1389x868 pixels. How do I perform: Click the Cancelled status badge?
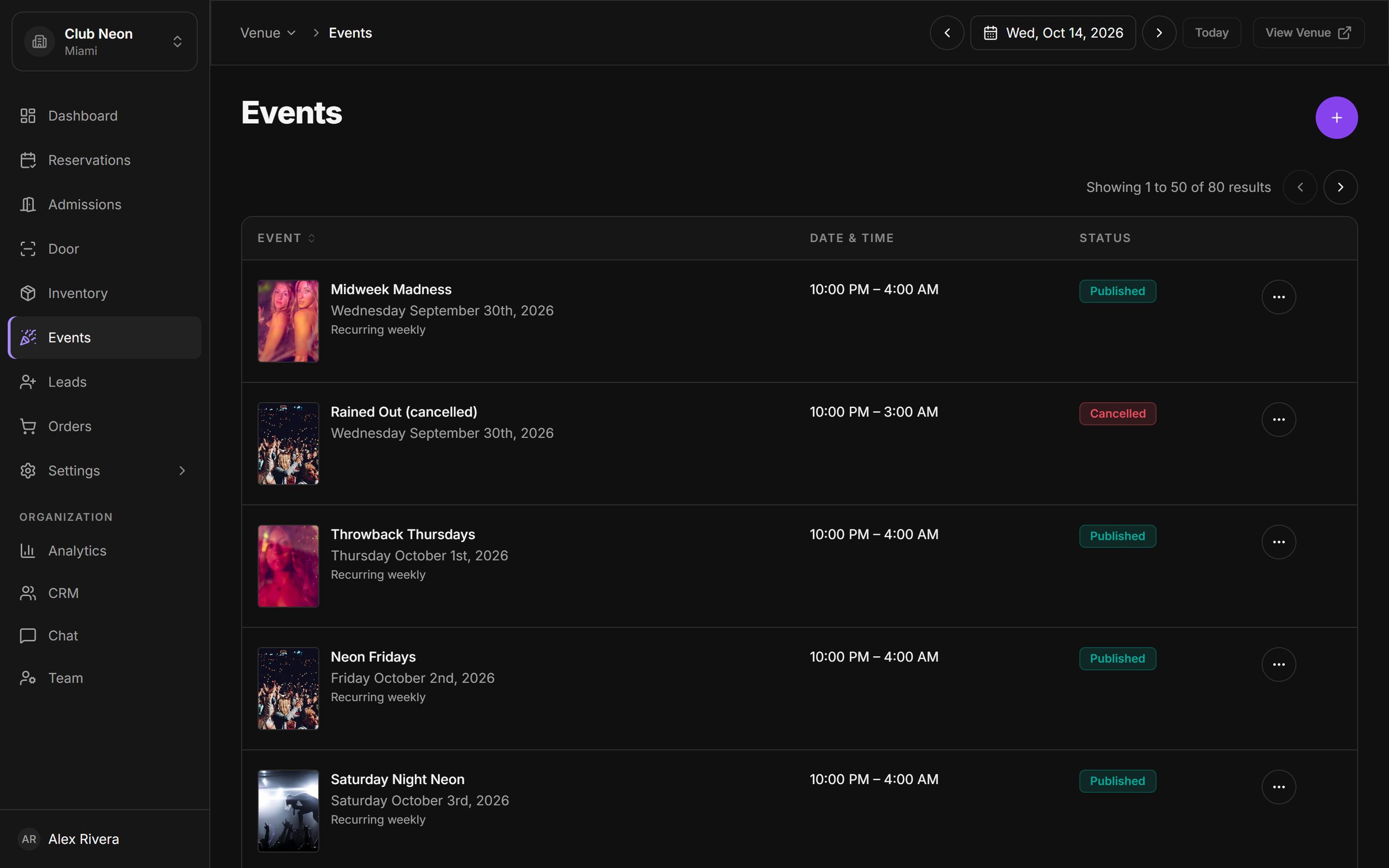tap(1118, 414)
